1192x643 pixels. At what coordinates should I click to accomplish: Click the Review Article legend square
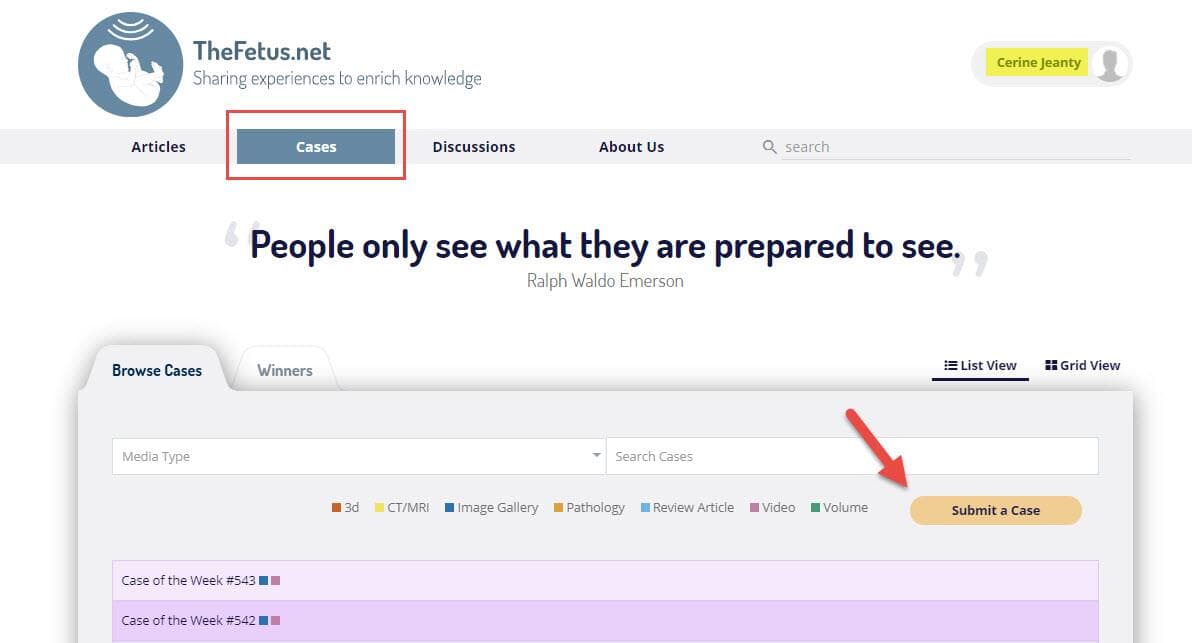point(645,508)
